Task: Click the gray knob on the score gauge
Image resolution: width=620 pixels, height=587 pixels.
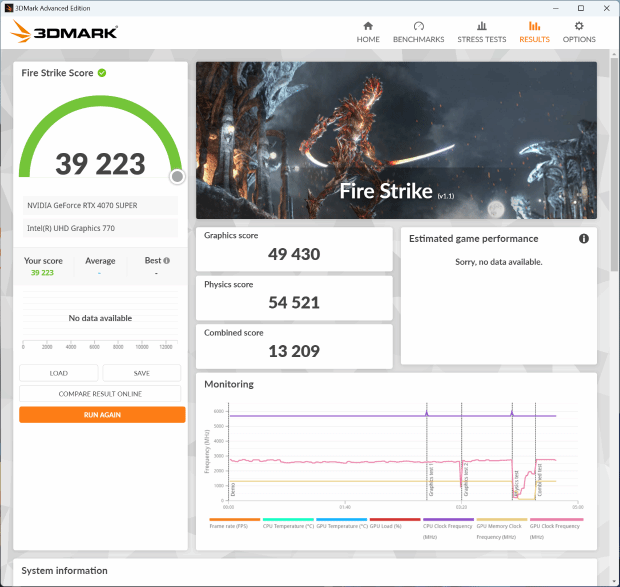Action: (178, 177)
